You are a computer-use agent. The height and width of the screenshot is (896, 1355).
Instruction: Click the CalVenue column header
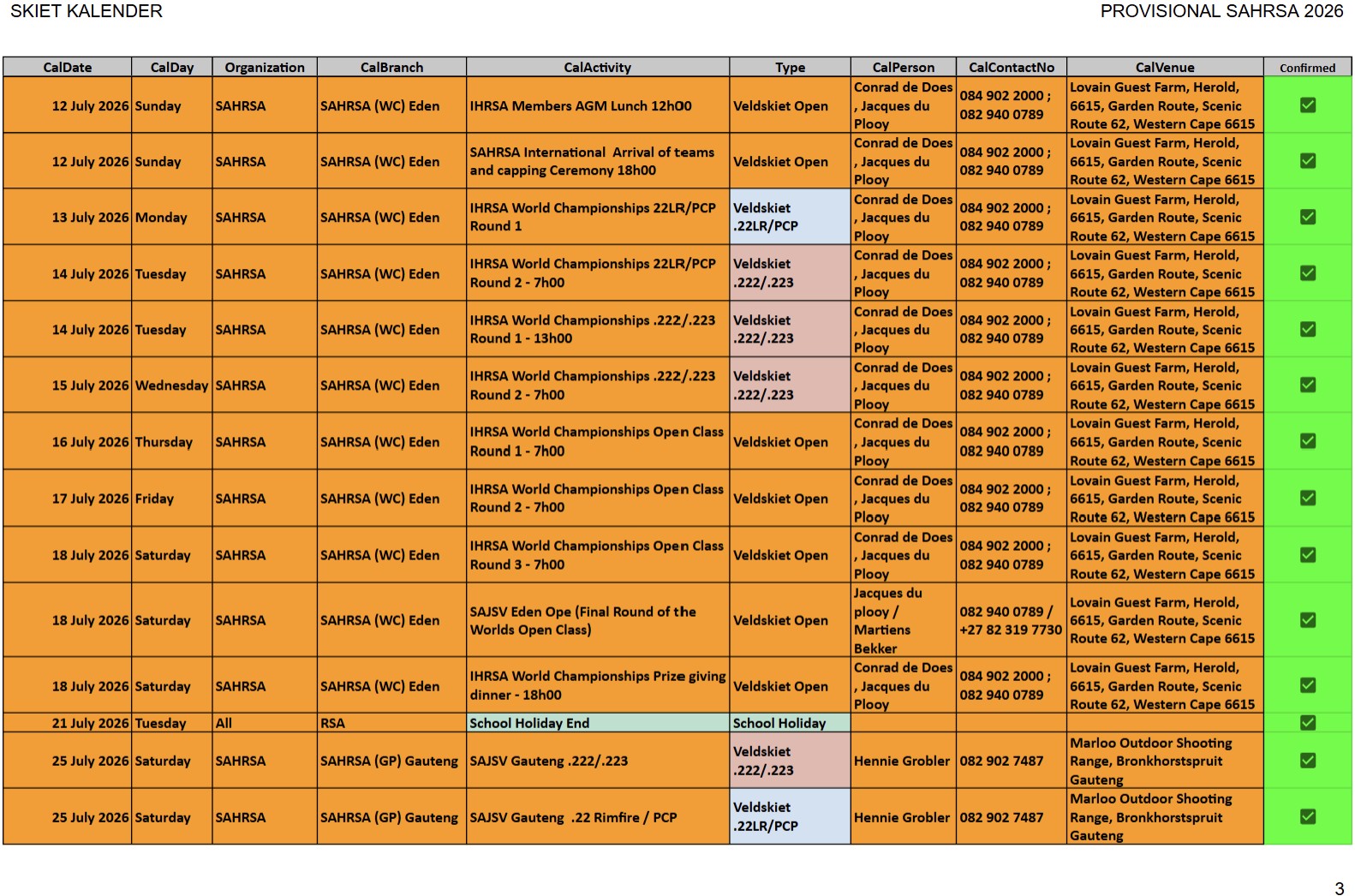(1164, 68)
